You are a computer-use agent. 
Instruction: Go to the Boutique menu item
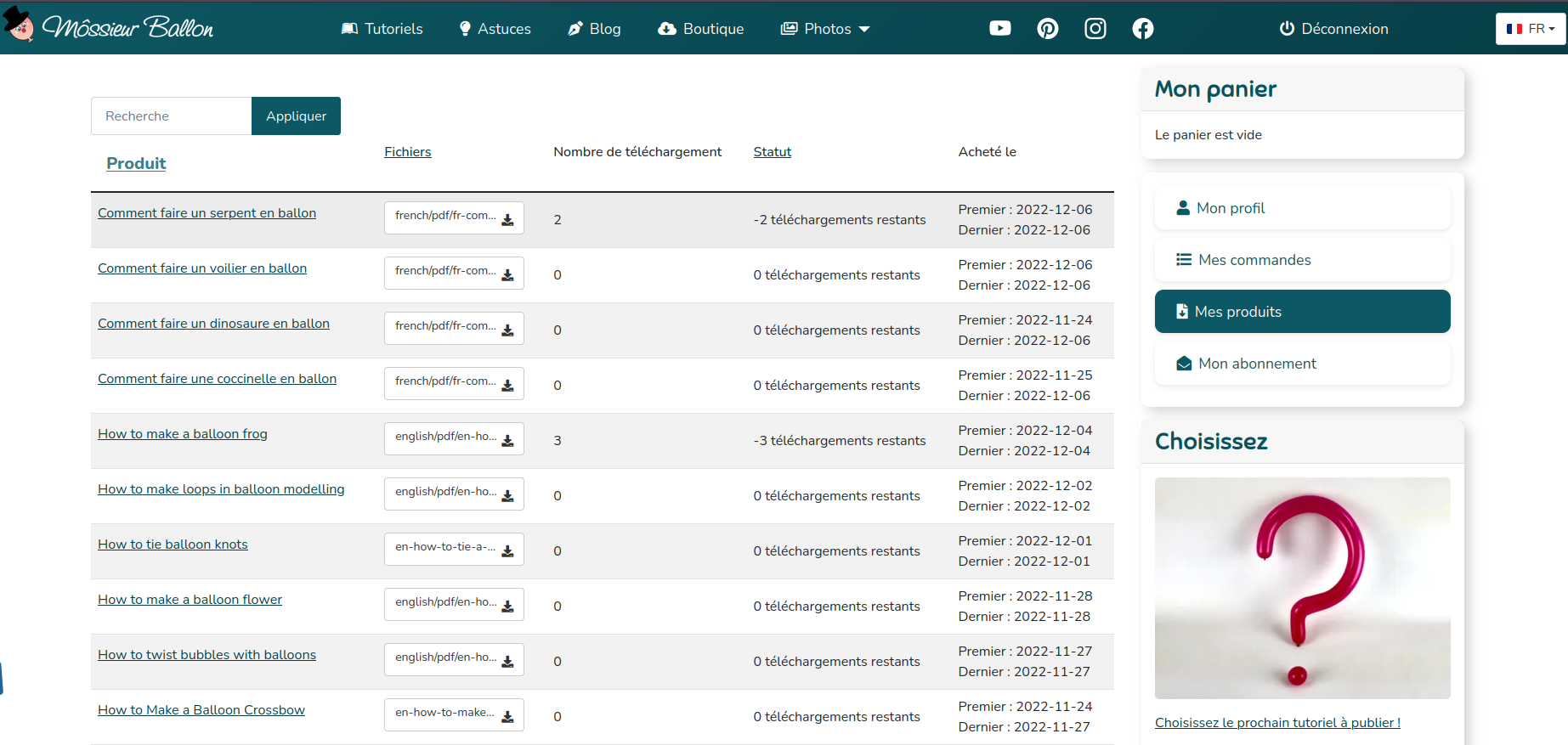point(701,29)
